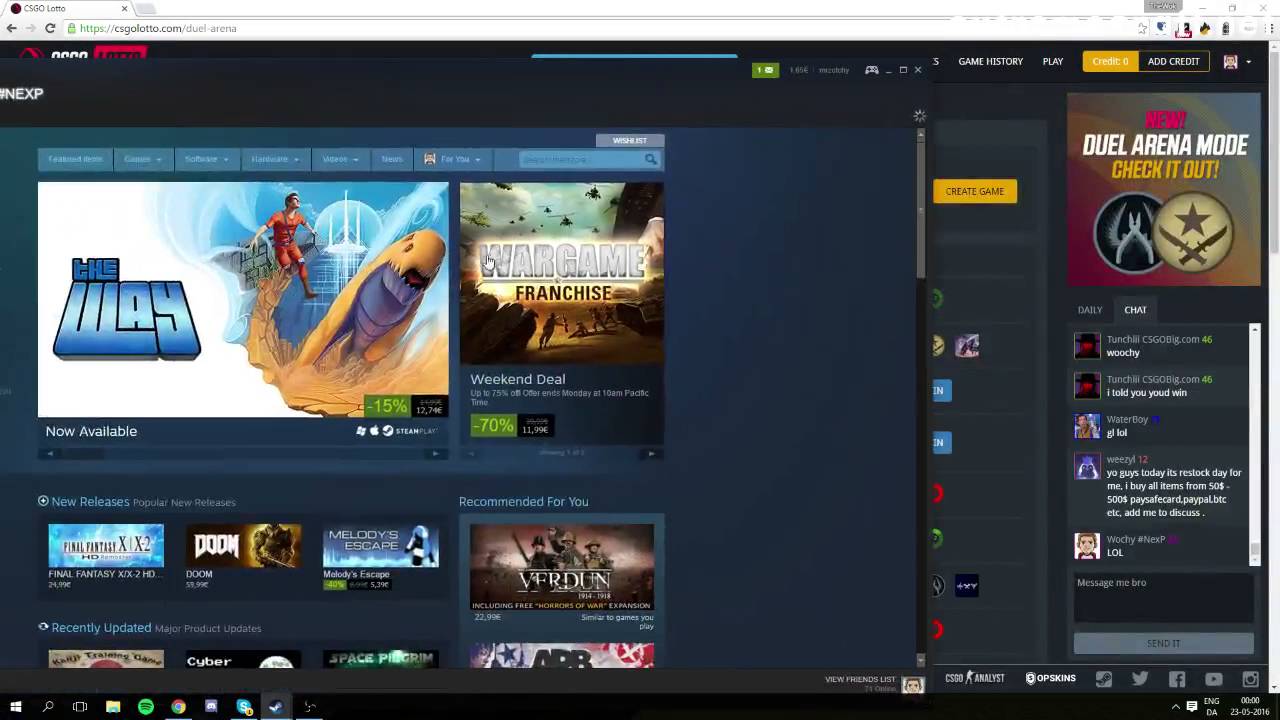The image size is (1280, 720).
Task: Click the Credit: 0 button
Action: click(x=1110, y=62)
